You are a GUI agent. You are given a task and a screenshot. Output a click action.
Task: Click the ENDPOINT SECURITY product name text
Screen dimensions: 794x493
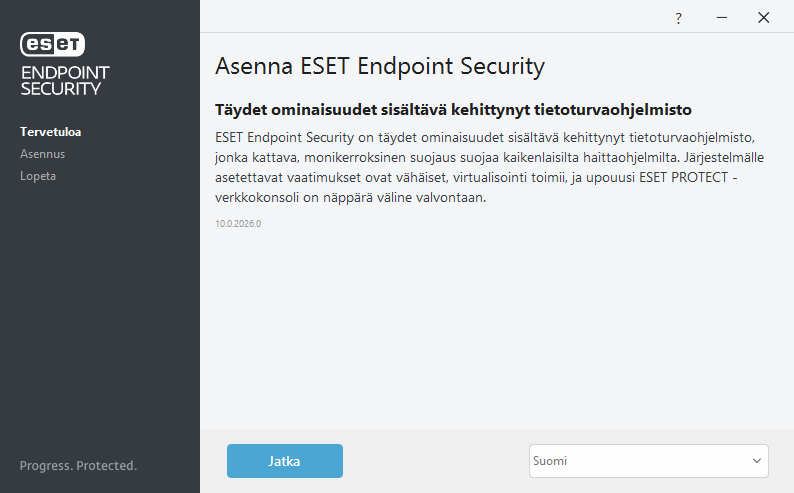65,80
